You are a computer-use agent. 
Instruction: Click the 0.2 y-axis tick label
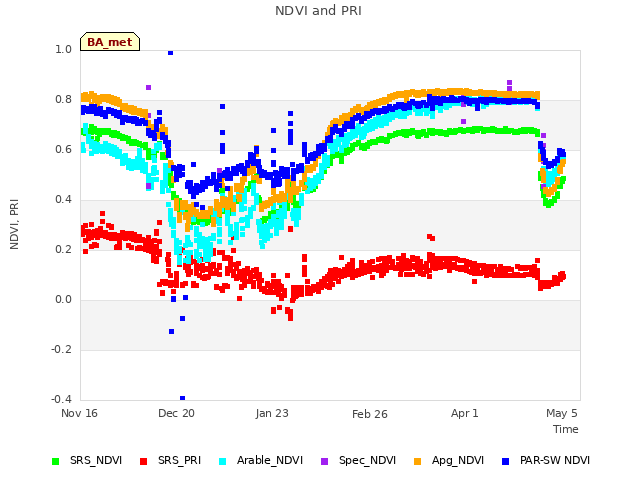click(x=63, y=249)
